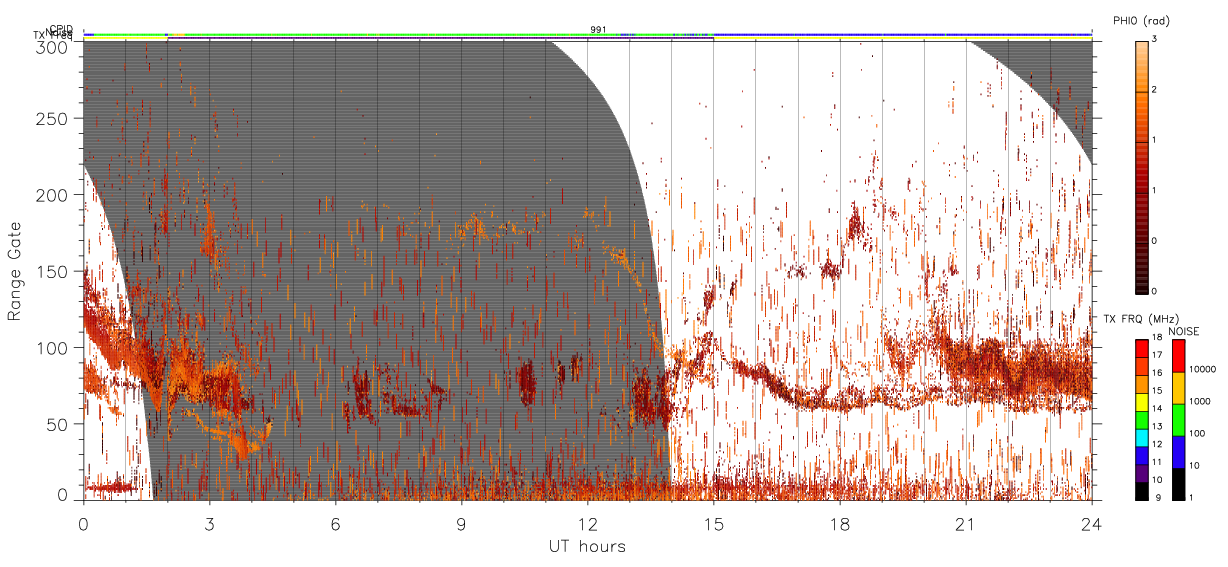
Task: Click the '3' tick on the UT hours axis
Action: [x=210, y=523]
